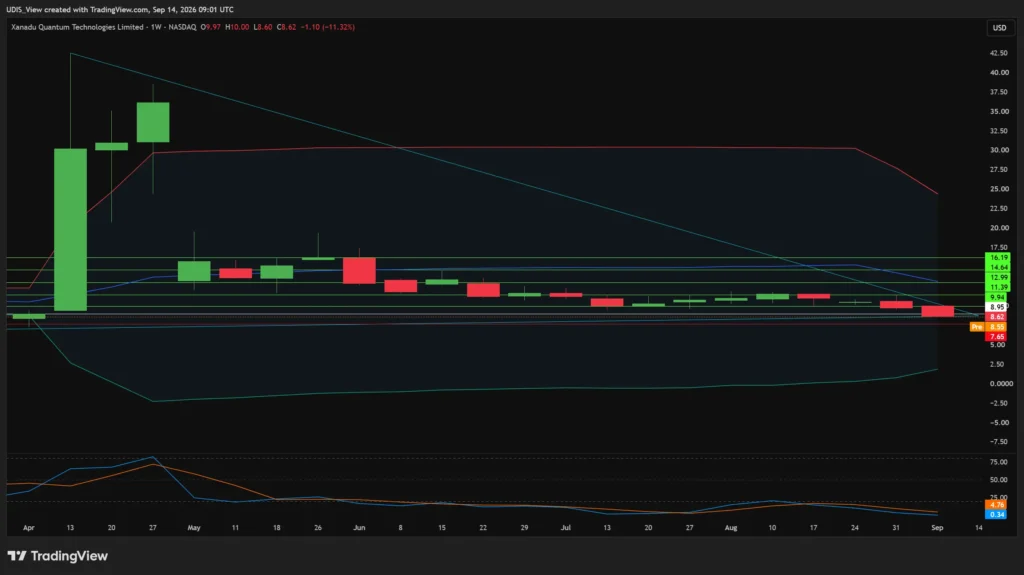Click the open value O9.97
This screenshot has width=1024, height=575.
[x=210, y=27]
